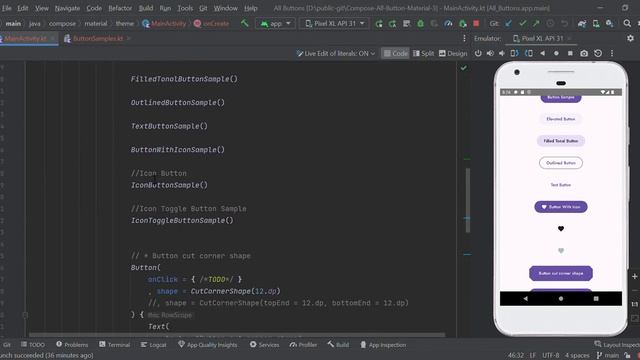Switch editor to Code view mode
Image resolution: width=640 pixels, height=360 pixels.
(396, 53)
